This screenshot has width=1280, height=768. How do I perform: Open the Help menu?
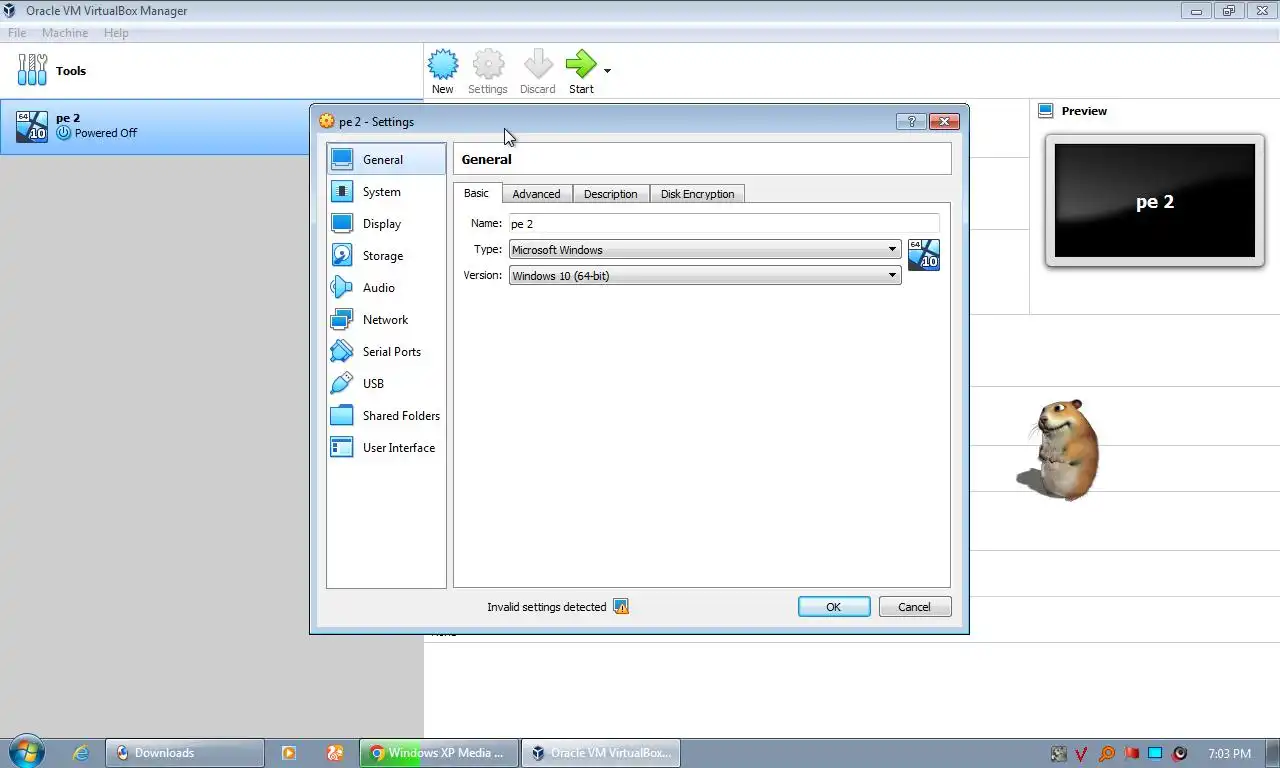pyautogui.click(x=116, y=33)
